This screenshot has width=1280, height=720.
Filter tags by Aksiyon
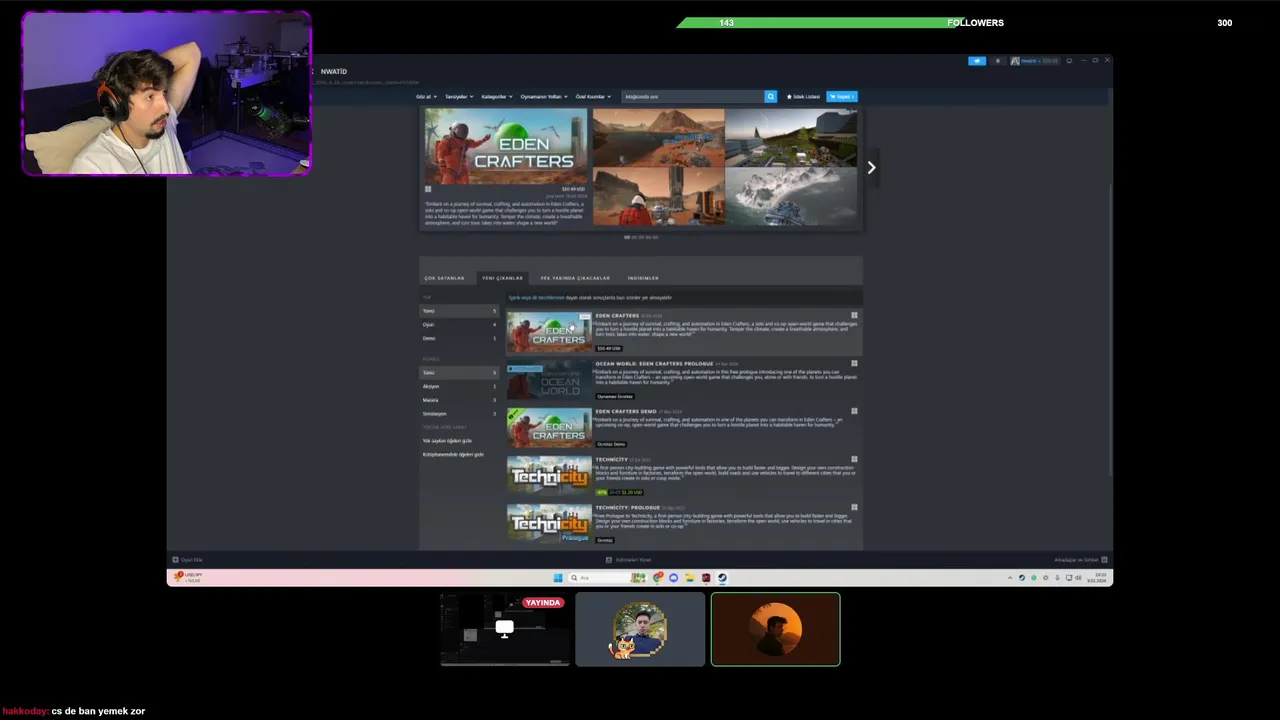(459, 386)
